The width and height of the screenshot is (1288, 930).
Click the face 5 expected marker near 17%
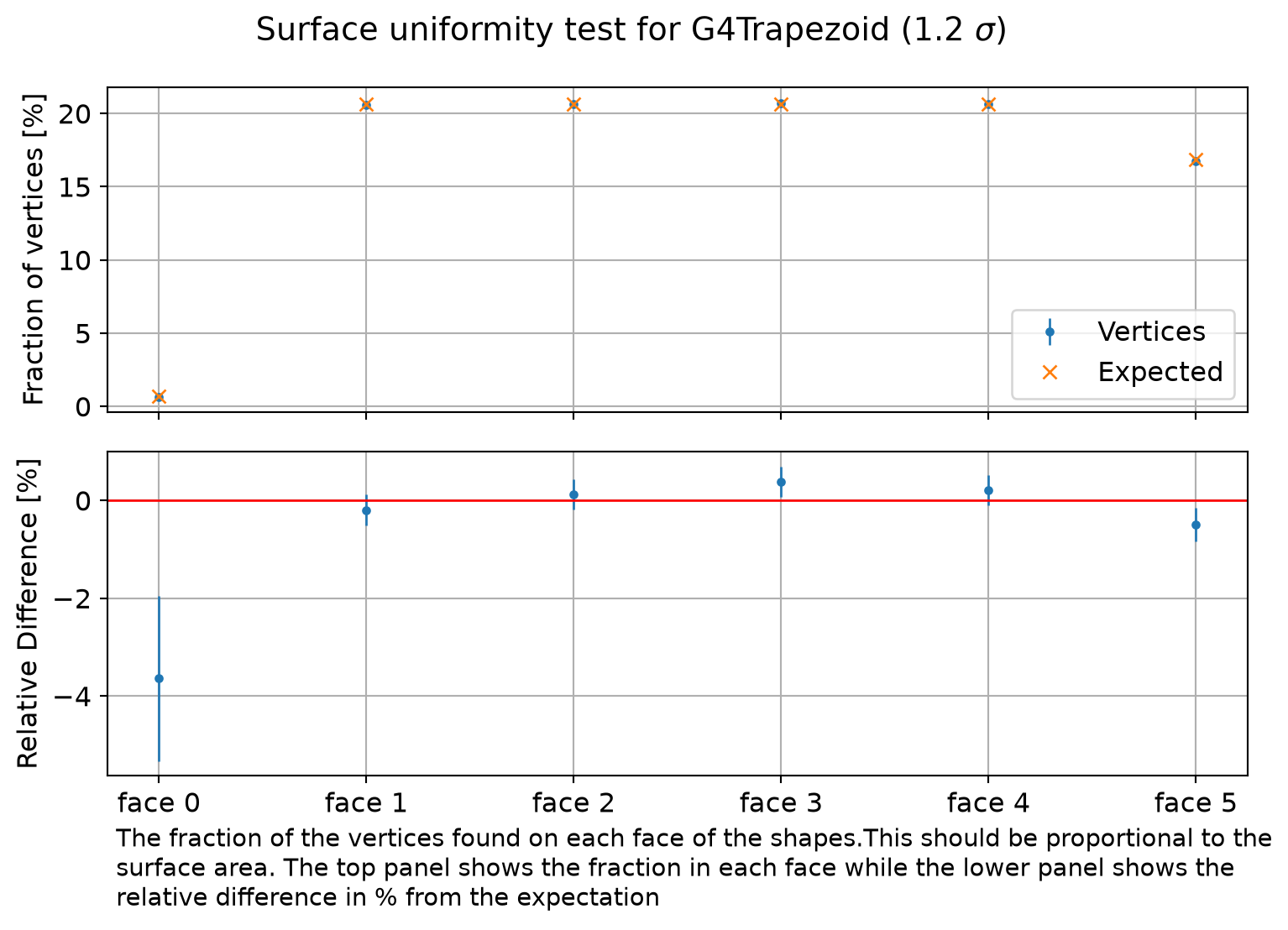pos(1196,159)
